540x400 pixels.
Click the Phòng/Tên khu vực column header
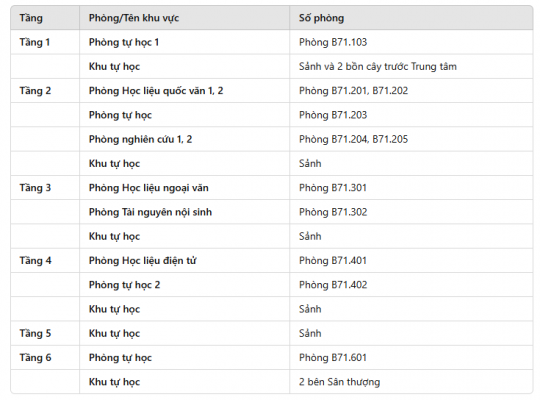134,18
